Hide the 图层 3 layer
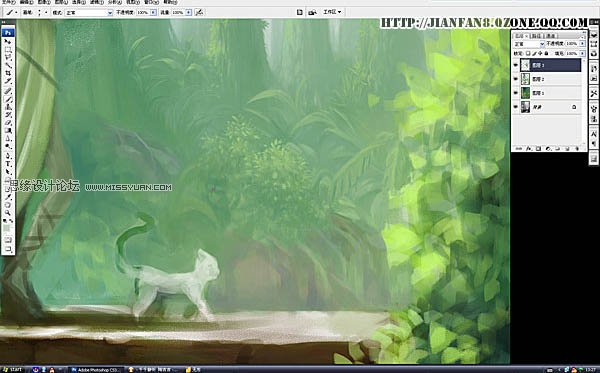 [515, 65]
